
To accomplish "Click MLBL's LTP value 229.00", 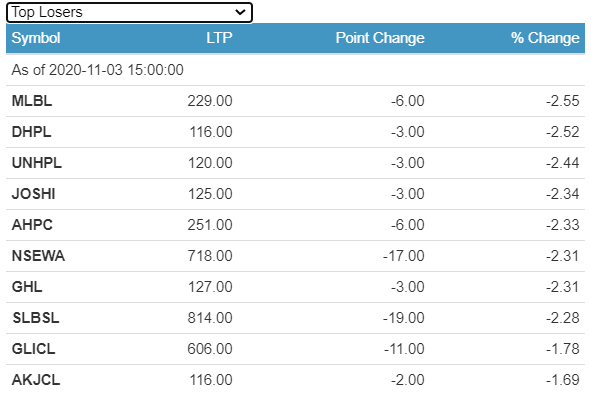I will [210, 101].
